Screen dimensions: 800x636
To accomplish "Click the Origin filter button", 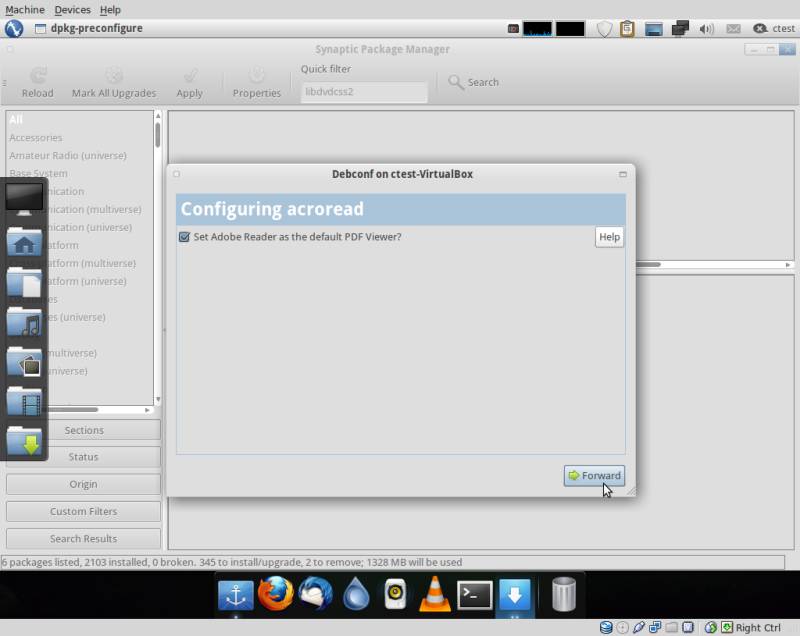I will click(x=84, y=484).
